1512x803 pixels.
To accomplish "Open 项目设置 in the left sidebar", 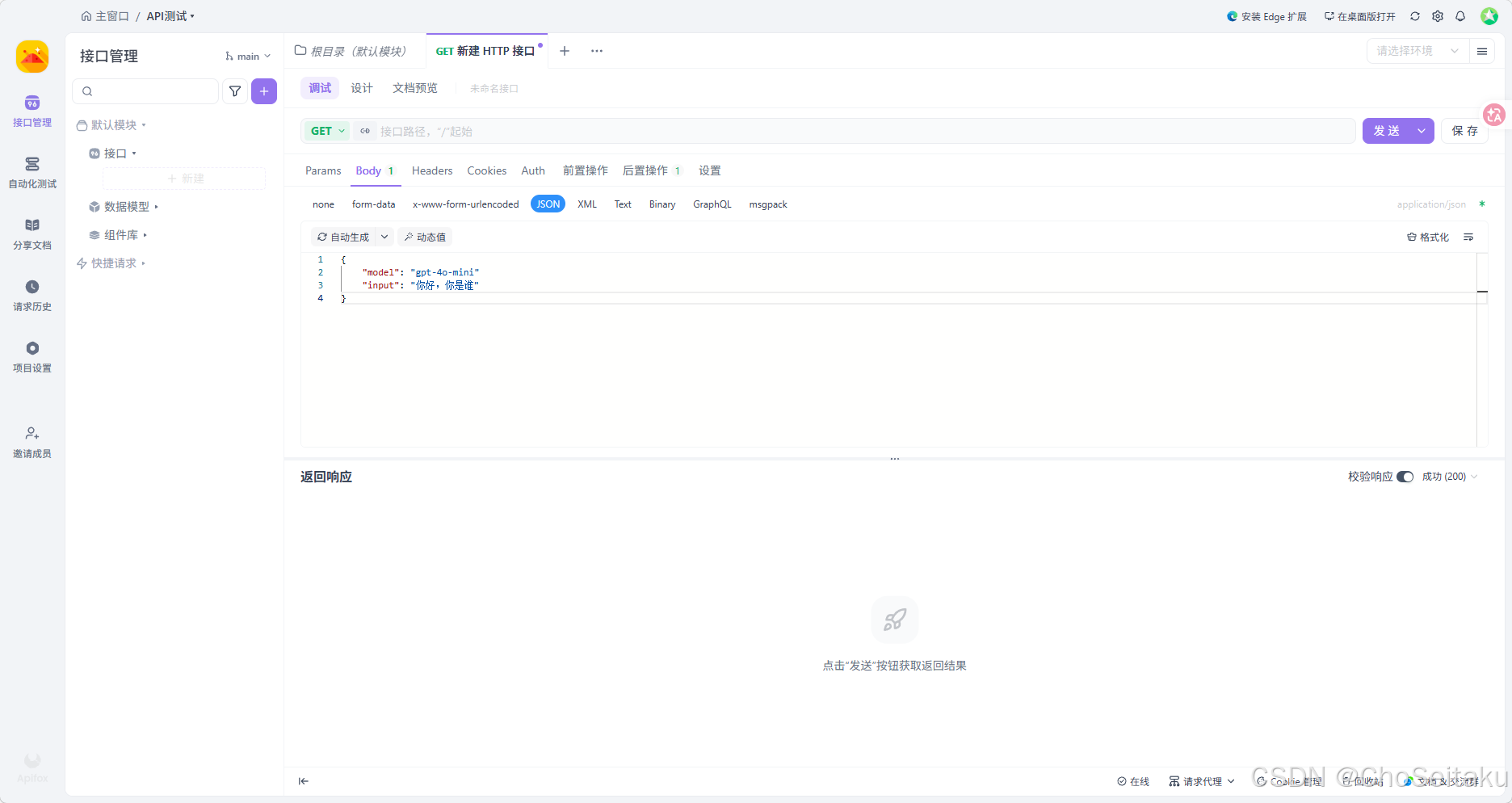I will pos(32,357).
